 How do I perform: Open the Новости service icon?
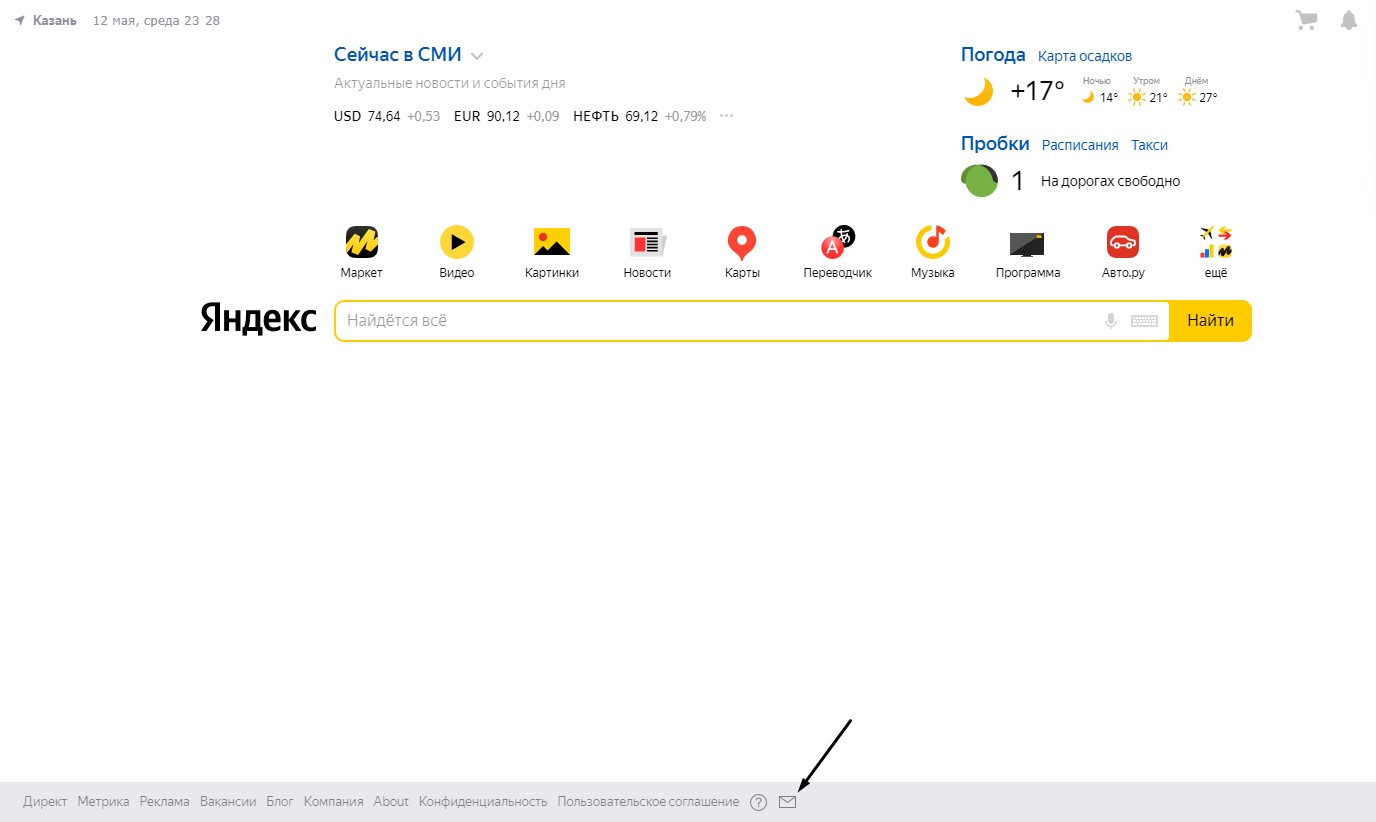tap(647, 242)
